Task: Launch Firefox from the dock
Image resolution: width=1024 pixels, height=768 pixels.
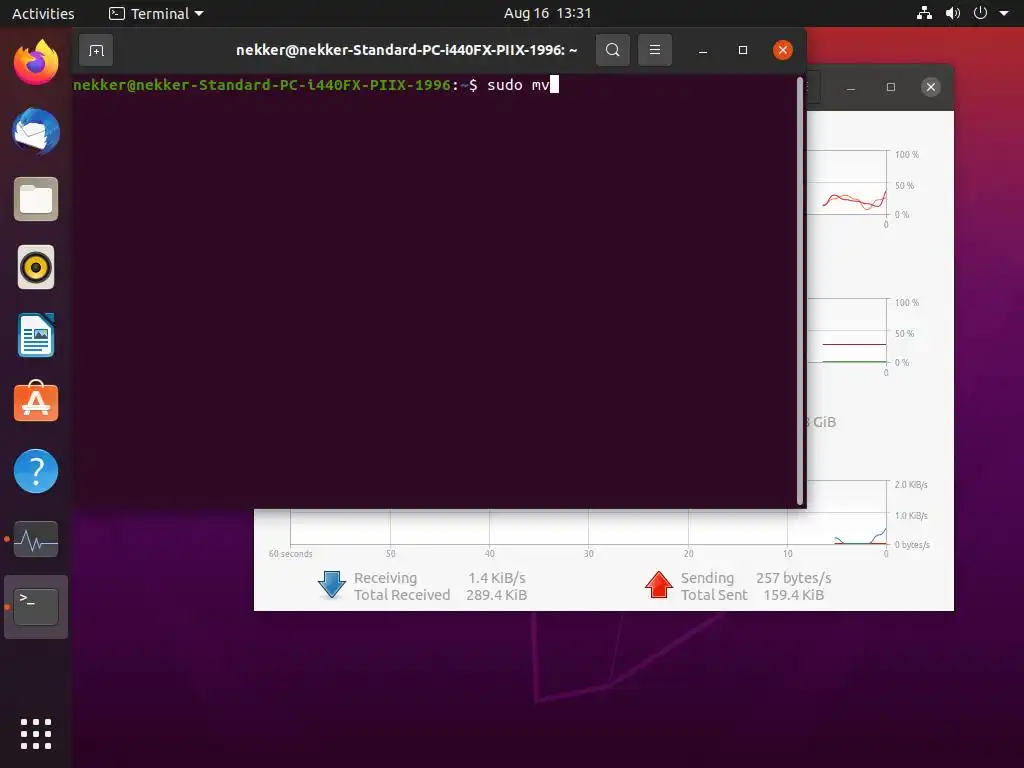Action: tap(36, 63)
